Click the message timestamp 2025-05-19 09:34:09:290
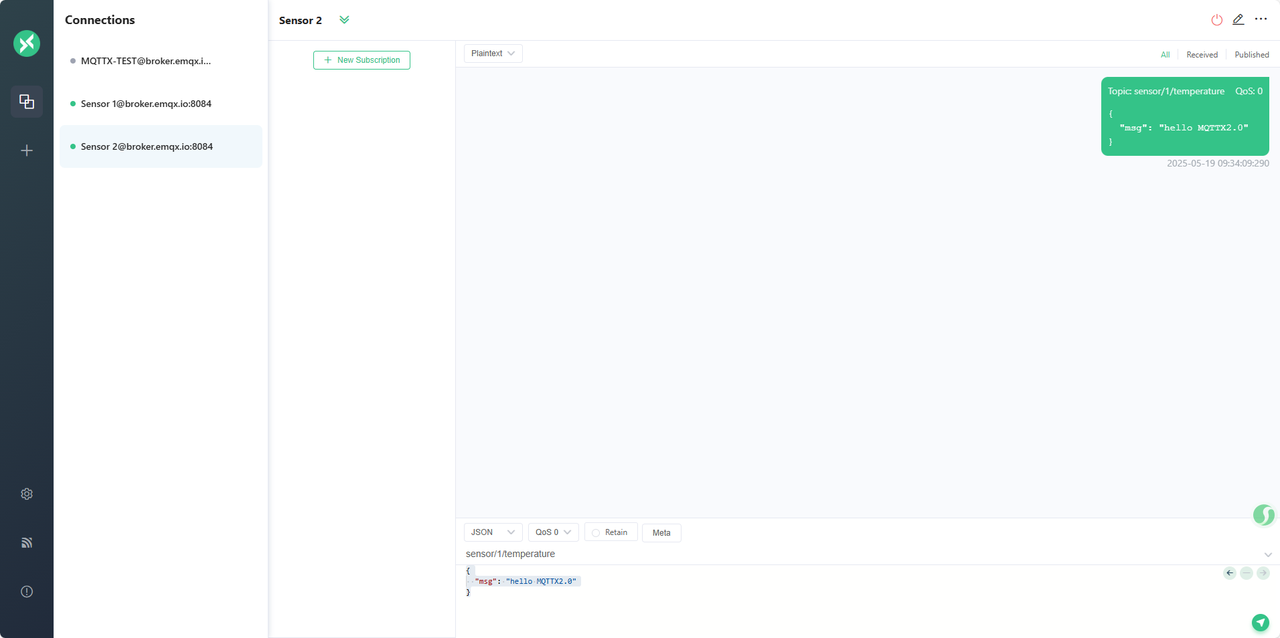The image size is (1280, 638). 1218,163
